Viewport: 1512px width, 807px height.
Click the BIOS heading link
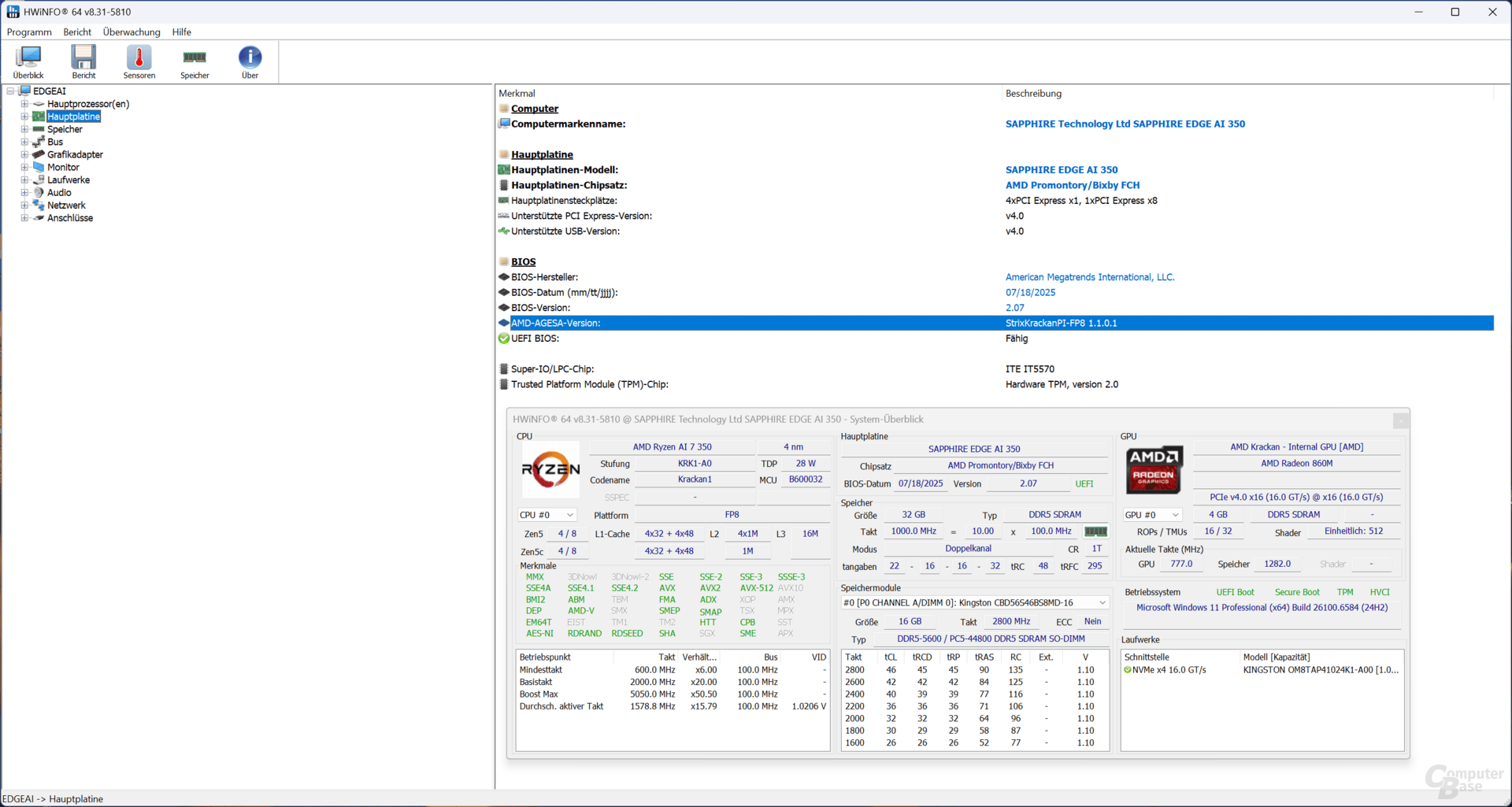pyautogui.click(x=524, y=261)
